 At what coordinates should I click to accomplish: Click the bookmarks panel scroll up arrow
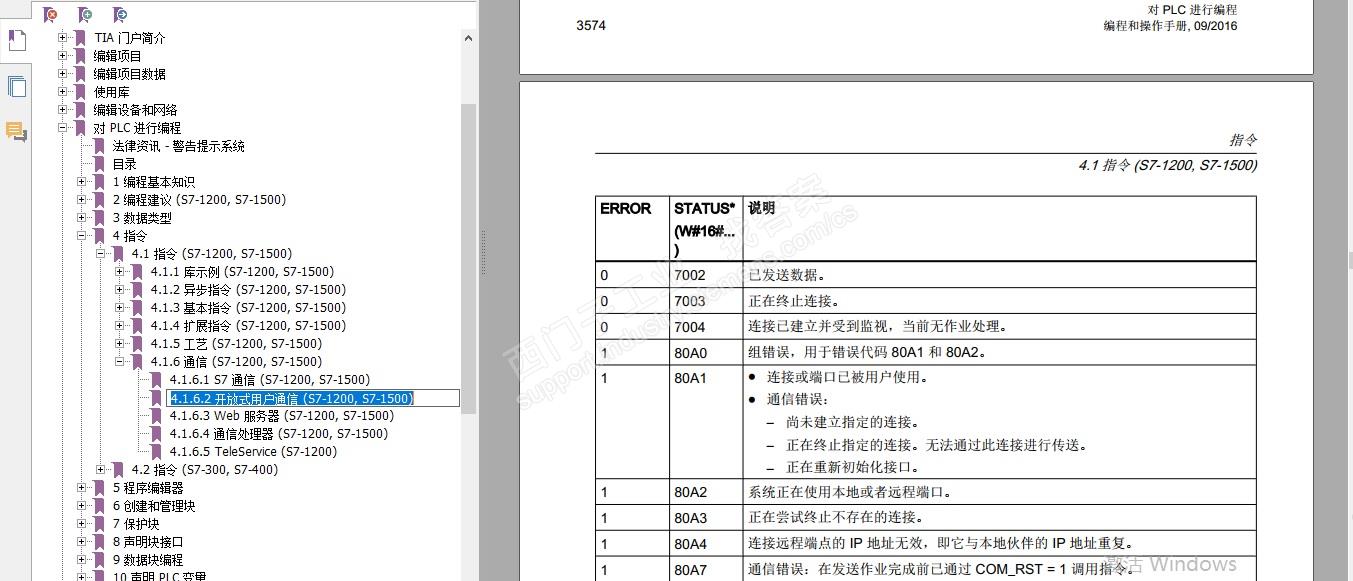(x=468, y=38)
